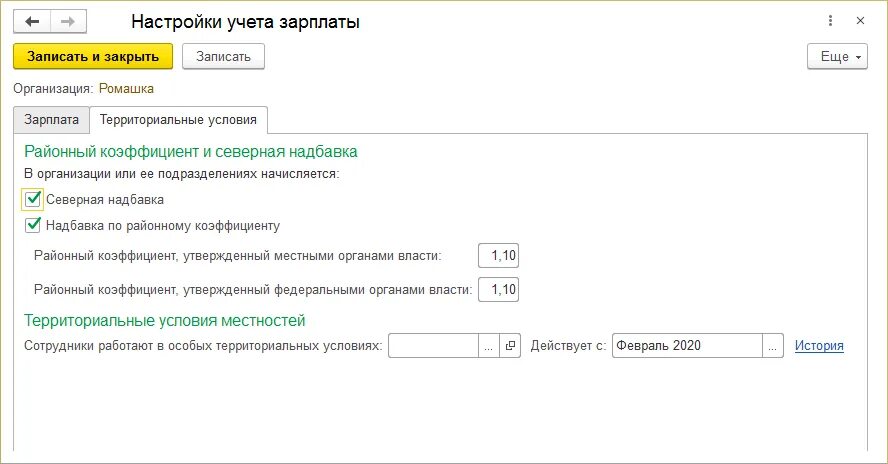Toggle the Северная надбавка checkbox
This screenshot has height=464, width=888.
(33, 199)
